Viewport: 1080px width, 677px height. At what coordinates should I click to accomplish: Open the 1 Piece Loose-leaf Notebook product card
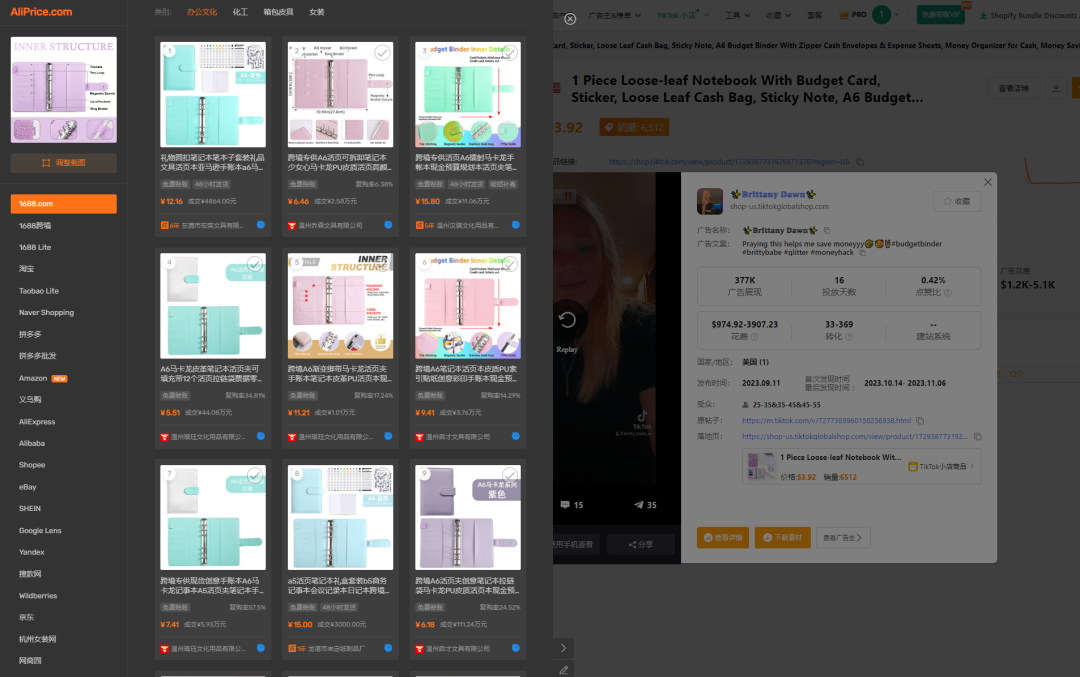point(861,467)
